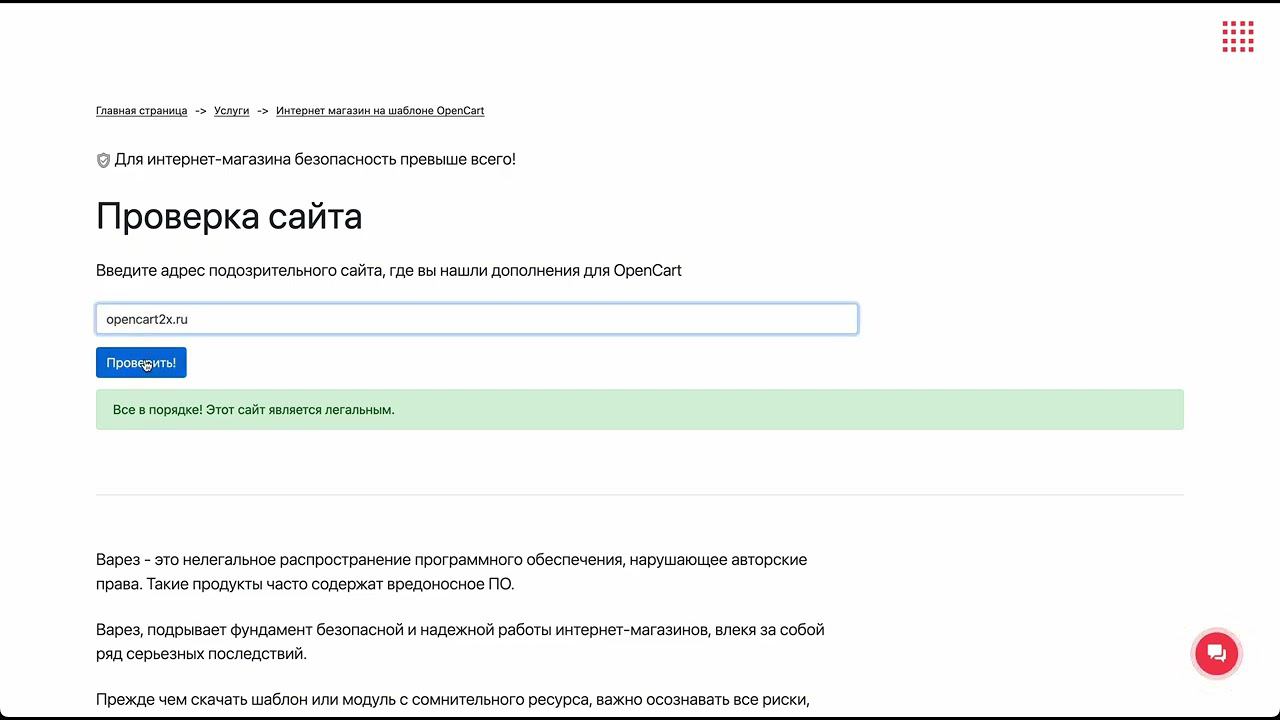Image resolution: width=1280 pixels, height=720 pixels.
Task: Open the Услуги breadcrumb link
Action: [231, 111]
